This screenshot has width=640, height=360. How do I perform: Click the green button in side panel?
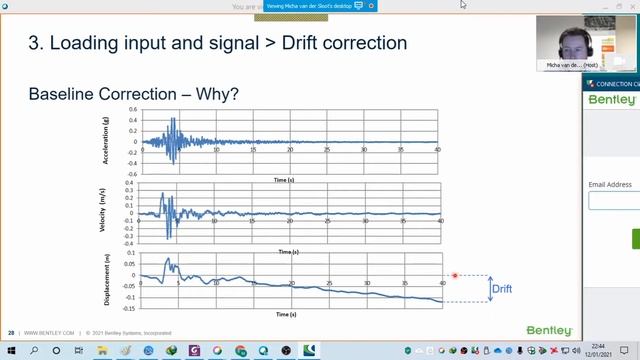636,239
